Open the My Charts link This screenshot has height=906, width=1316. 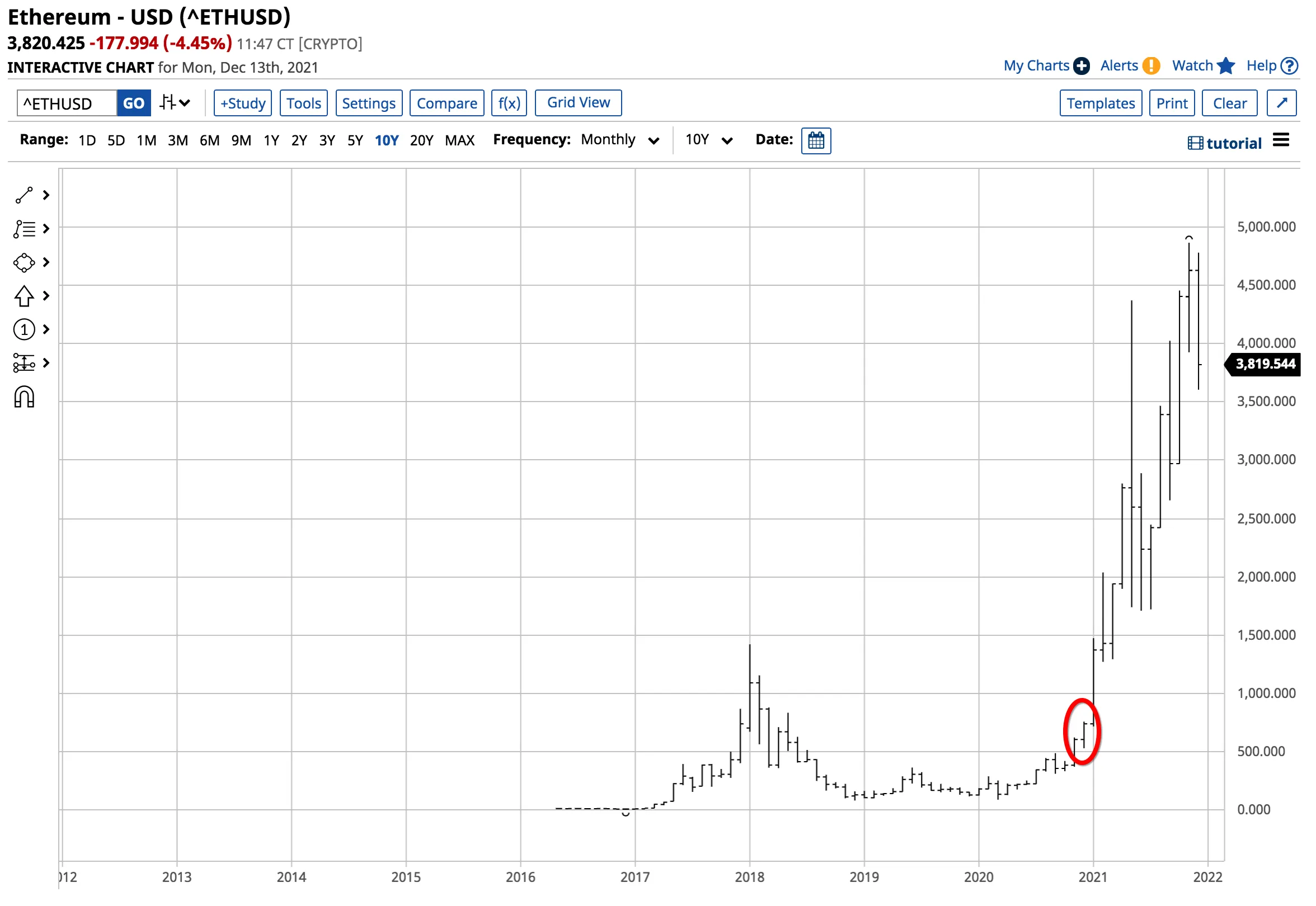(x=1037, y=66)
